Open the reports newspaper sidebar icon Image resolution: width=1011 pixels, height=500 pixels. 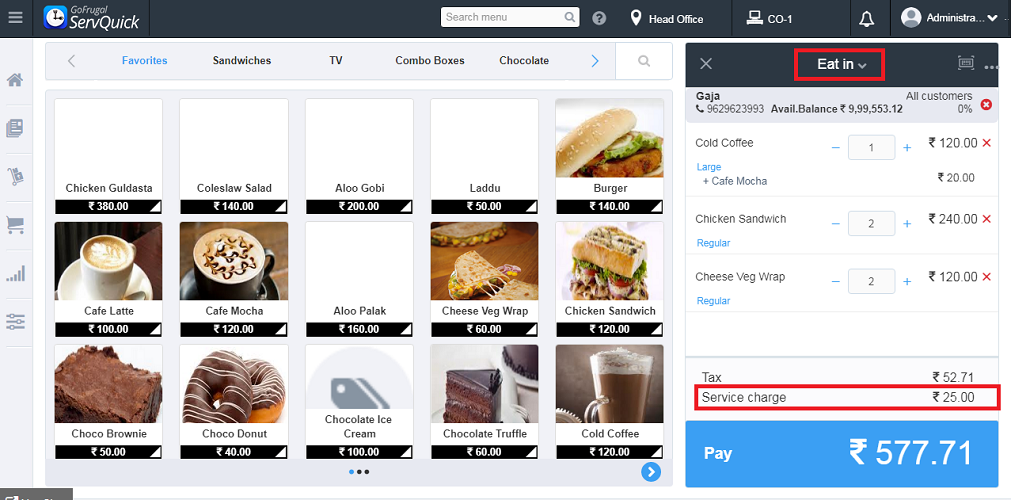click(x=15, y=128)
